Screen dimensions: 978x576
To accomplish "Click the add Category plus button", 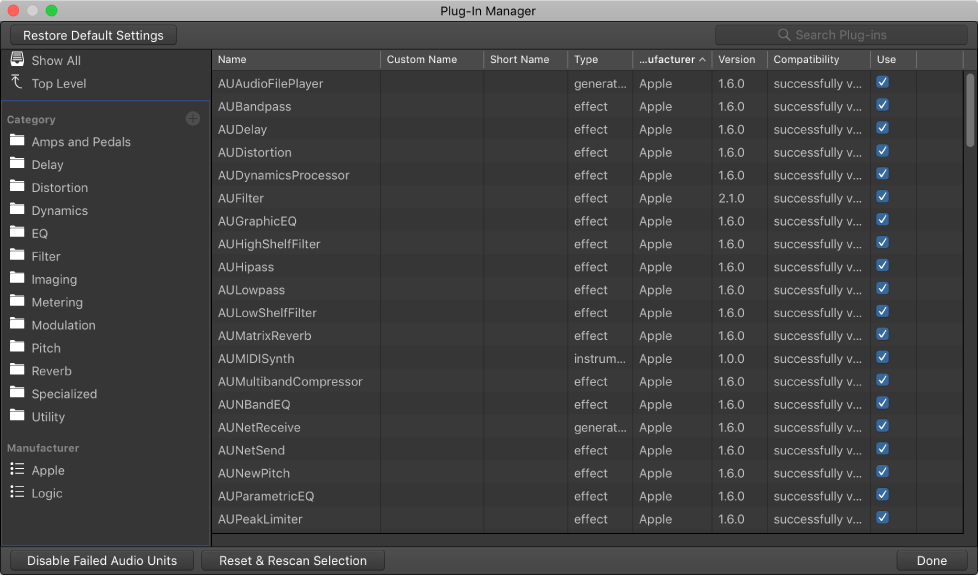I will pos(192,118).
